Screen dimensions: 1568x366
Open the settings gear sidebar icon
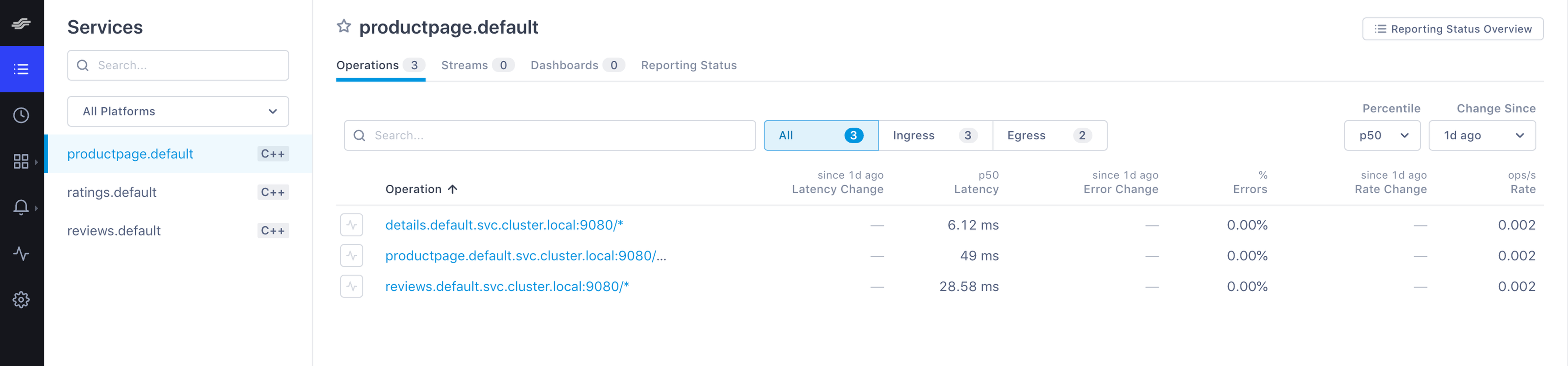[x=21, y=300]
